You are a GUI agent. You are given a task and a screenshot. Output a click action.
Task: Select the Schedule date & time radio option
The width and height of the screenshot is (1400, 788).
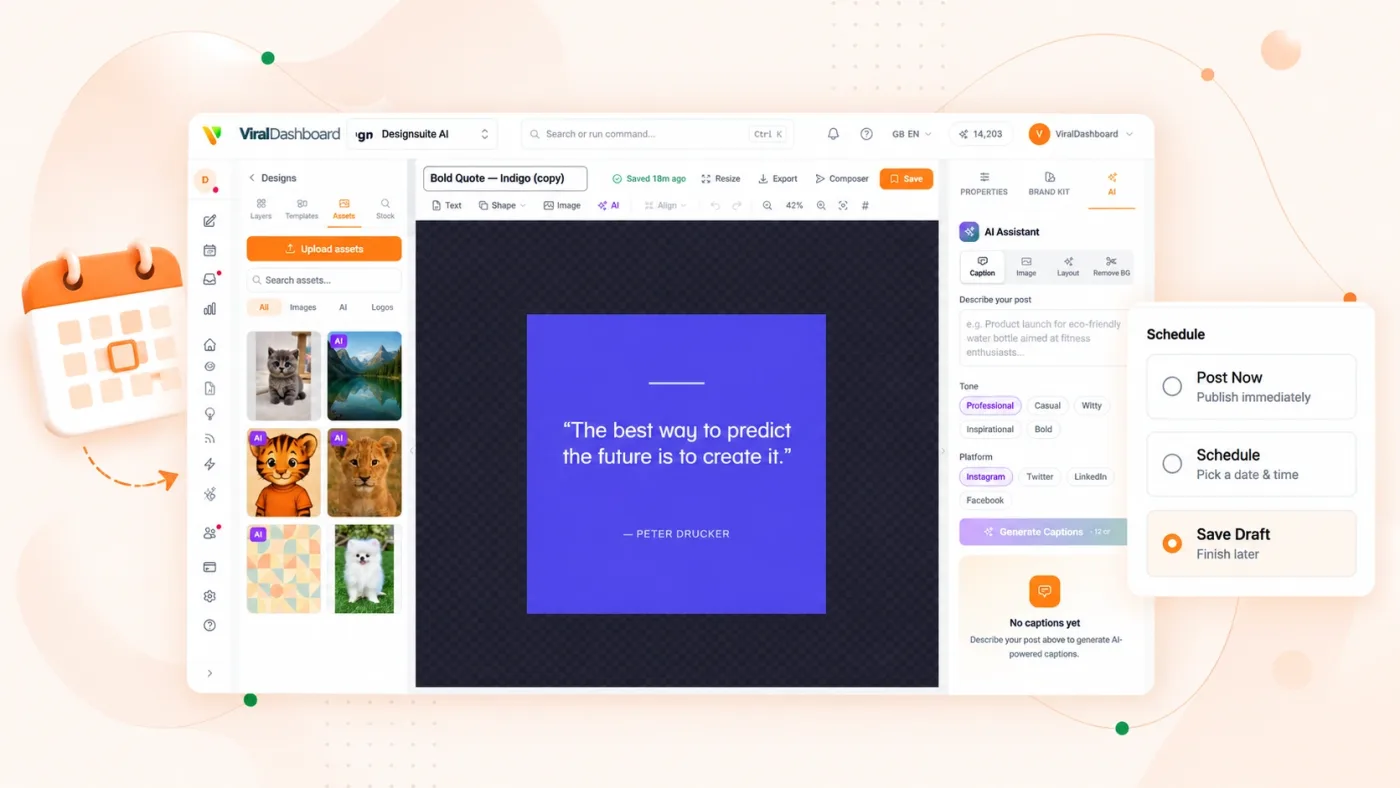1172,464
